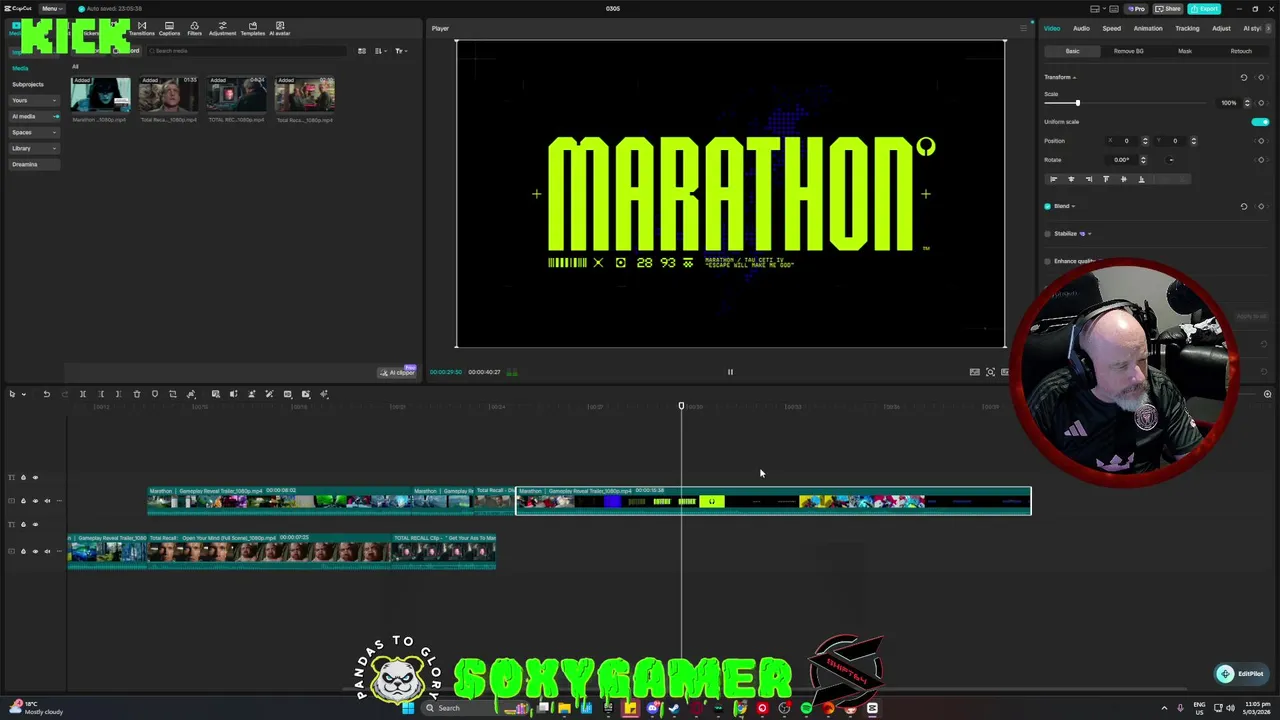Image resolution: width=1280 pixels, height=720 pixels.
Task: Click the sparkle AI icon in timeline toolbar
Action: click(324, 394)
